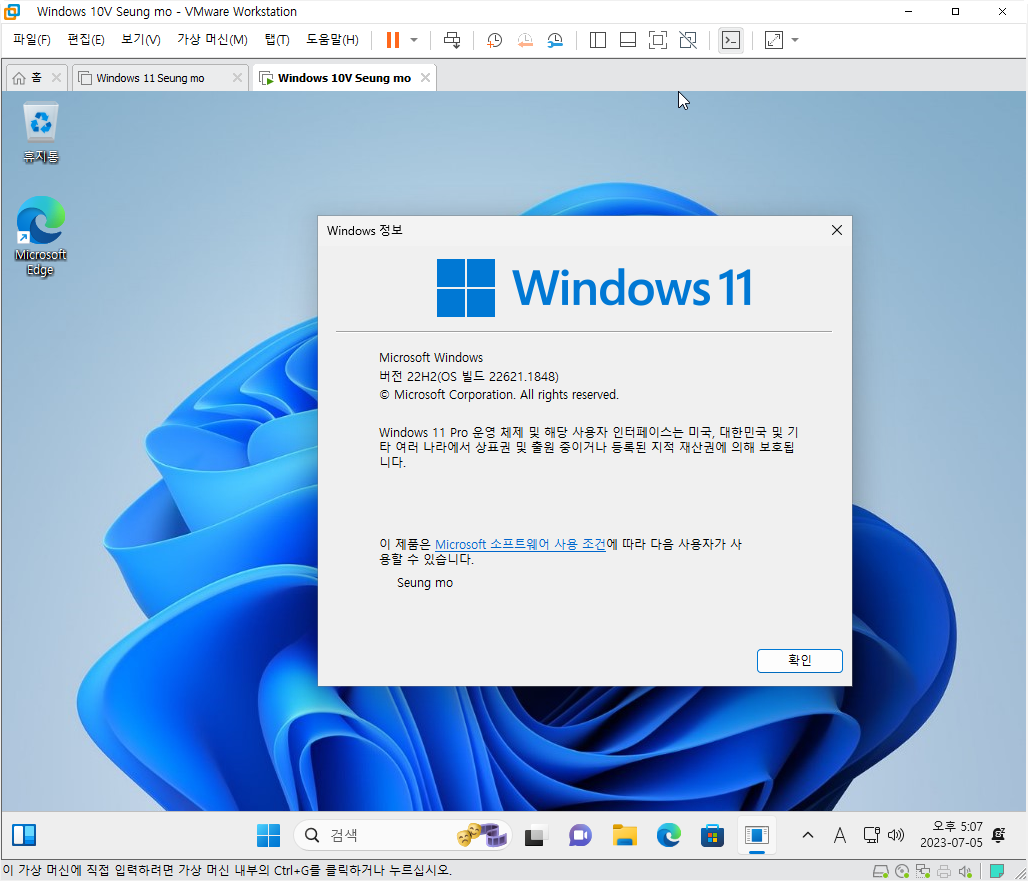Open the 파일(F) menu
1028x881 pixels.
(x=31, y=40)
